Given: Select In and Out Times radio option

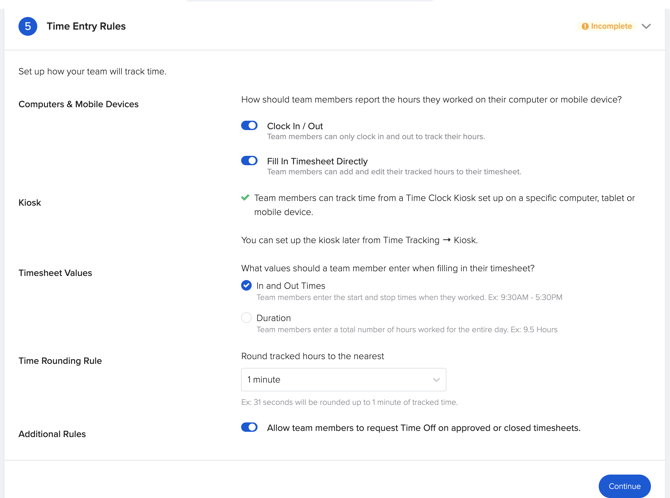Looking at the screenshot, I should pos(246,285).
